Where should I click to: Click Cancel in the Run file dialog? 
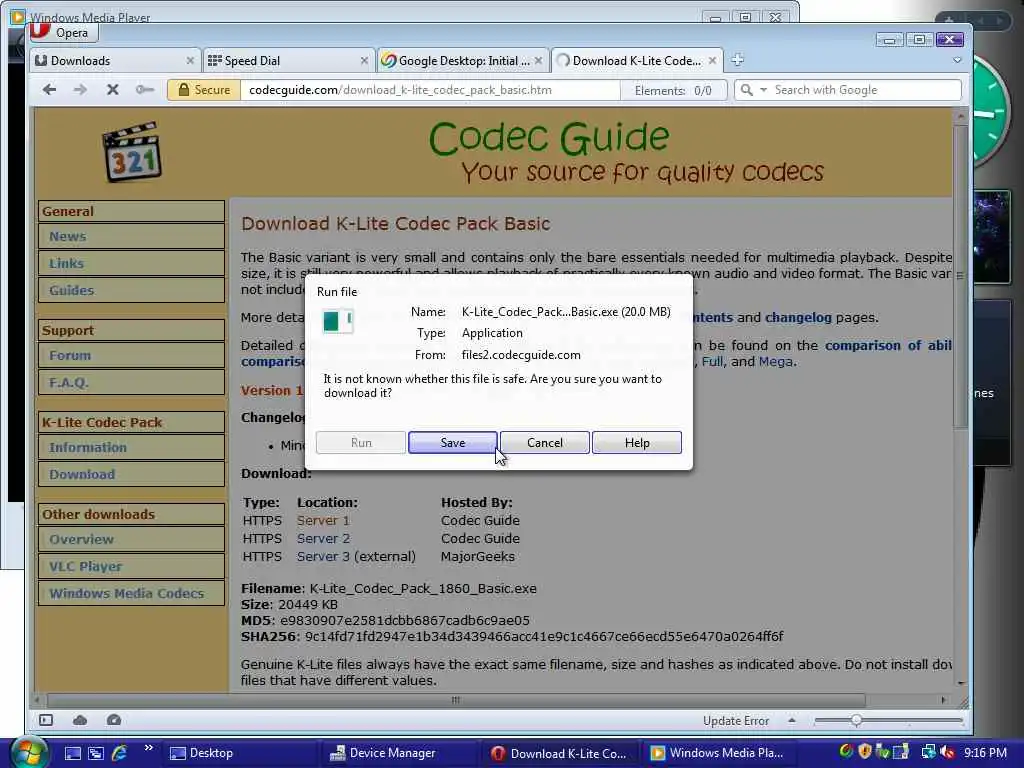tap(545, 443)
